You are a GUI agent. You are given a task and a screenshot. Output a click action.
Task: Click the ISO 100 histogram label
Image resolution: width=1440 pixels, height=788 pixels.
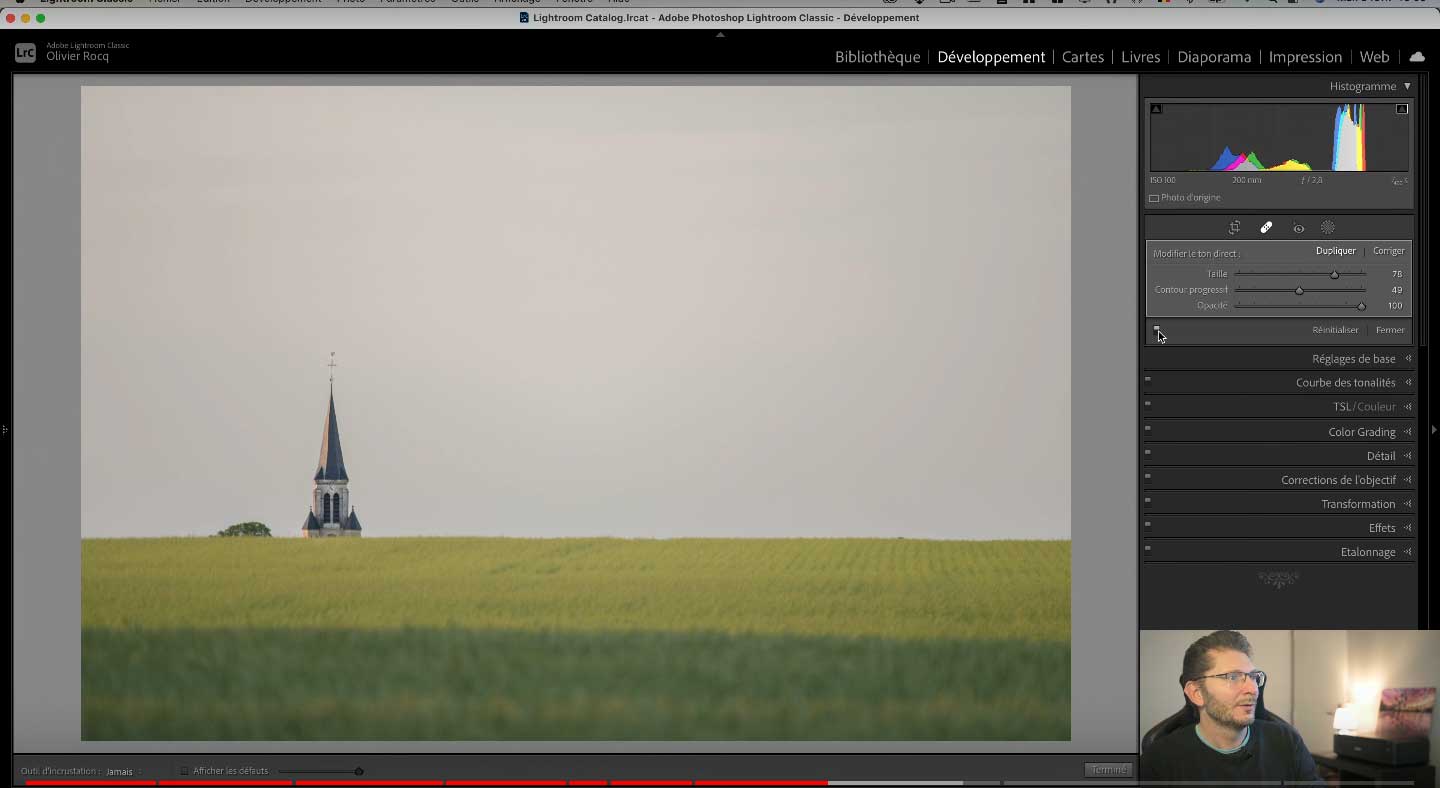click(x=1162, y=180)
